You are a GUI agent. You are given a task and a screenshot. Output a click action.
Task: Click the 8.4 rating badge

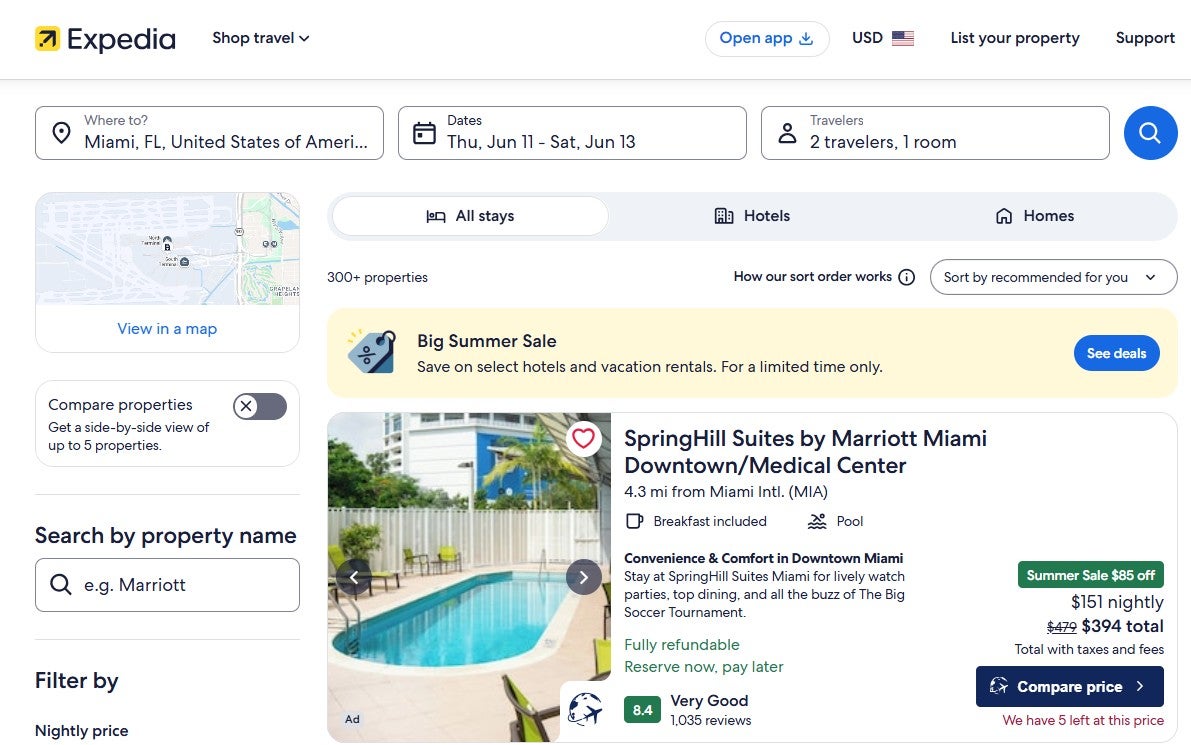[x=643, y=709]
